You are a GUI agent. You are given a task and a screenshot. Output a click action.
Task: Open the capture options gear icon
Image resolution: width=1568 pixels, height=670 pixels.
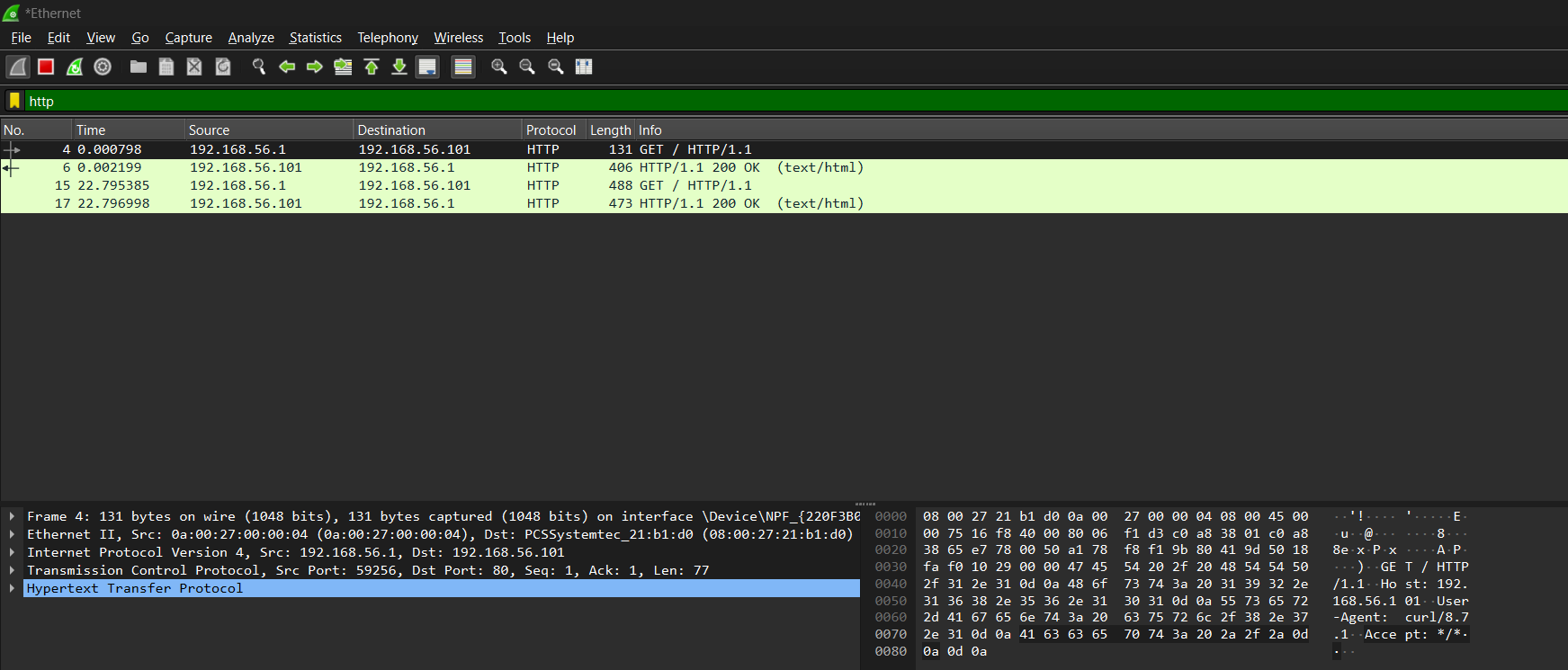103,67
